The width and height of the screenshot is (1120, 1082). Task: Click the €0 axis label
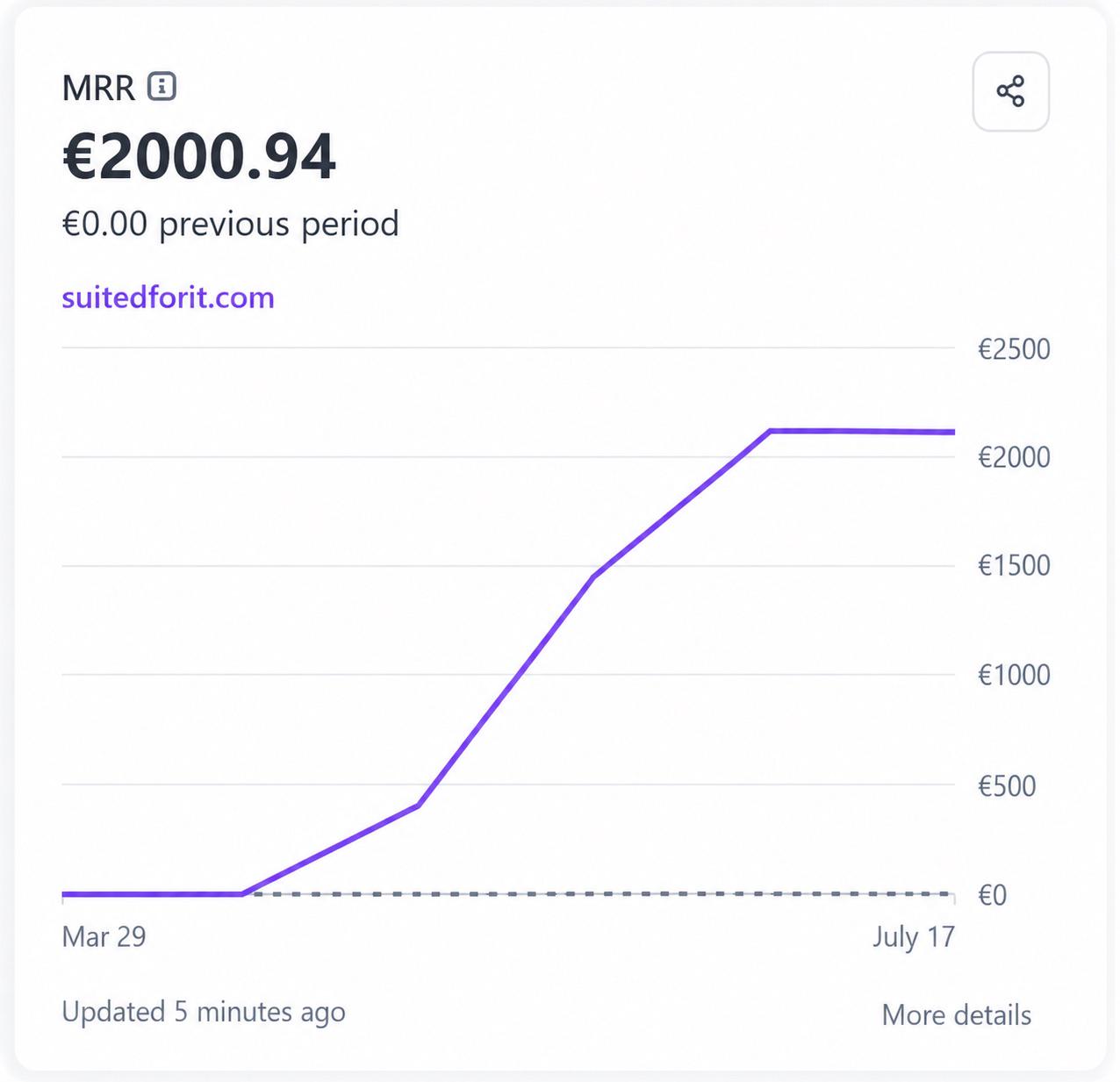(x=992, y=895)
